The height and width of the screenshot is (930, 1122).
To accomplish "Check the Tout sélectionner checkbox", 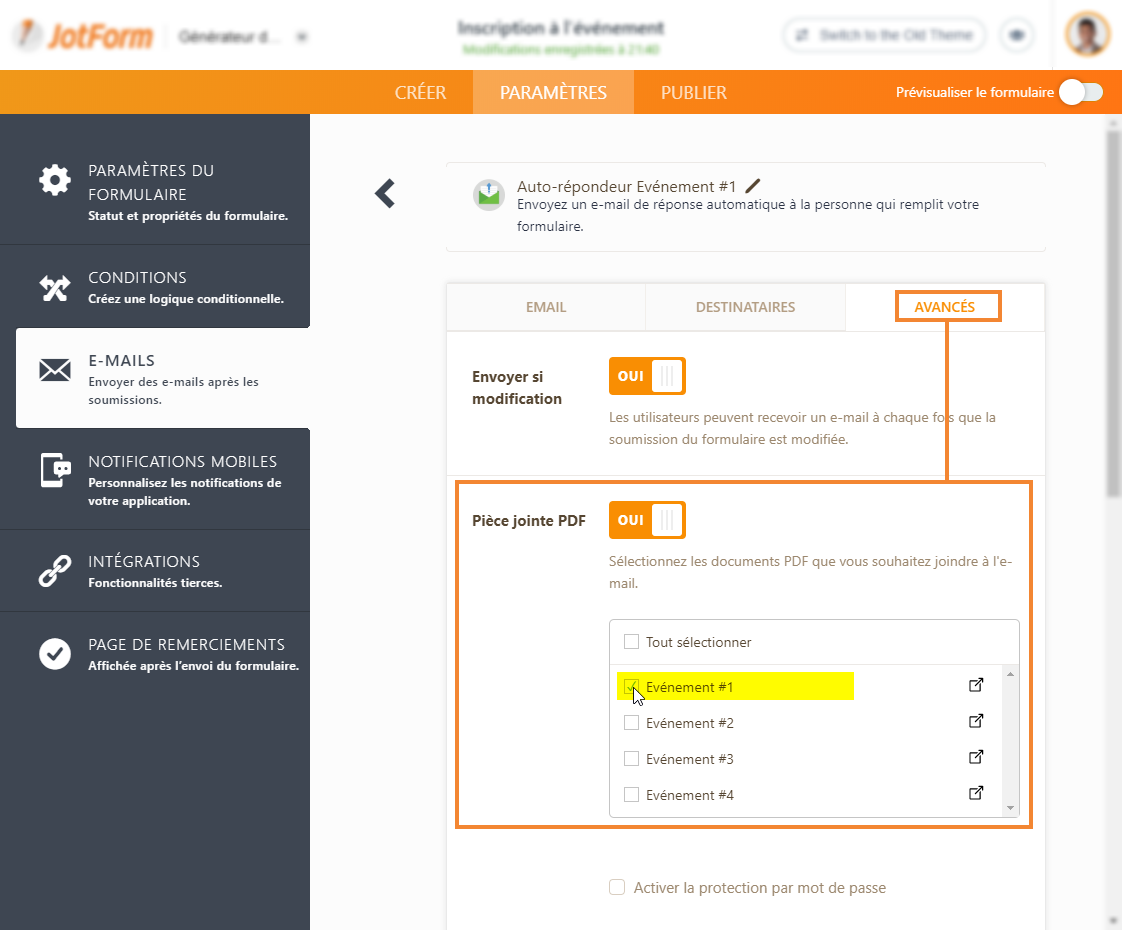I will click(x=631, y=642).
